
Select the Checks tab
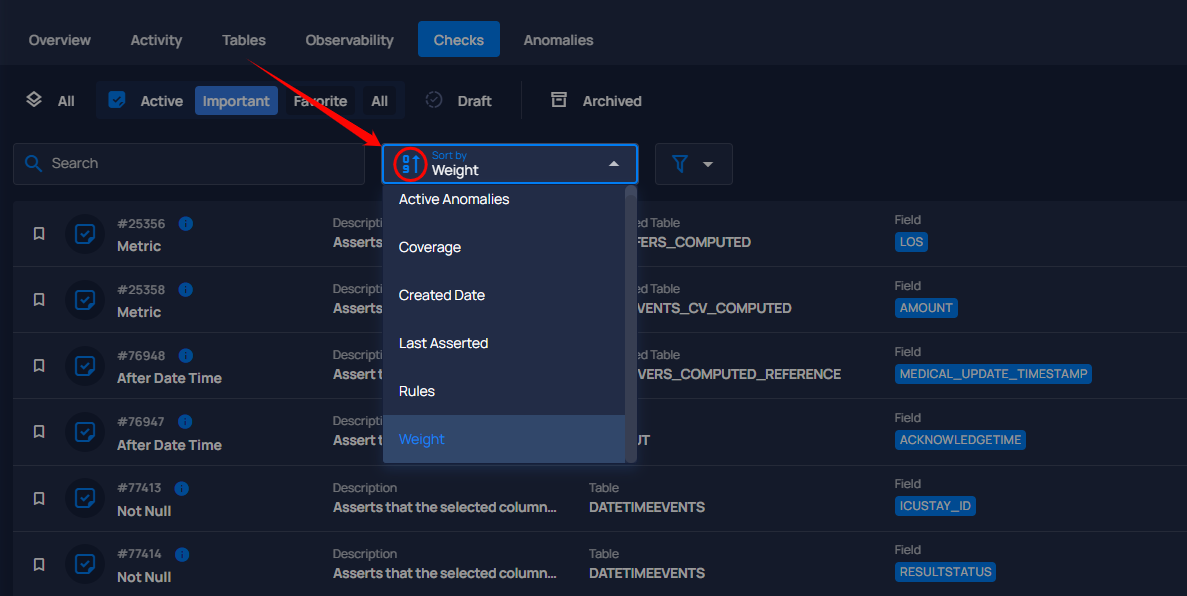coord(459,39)
